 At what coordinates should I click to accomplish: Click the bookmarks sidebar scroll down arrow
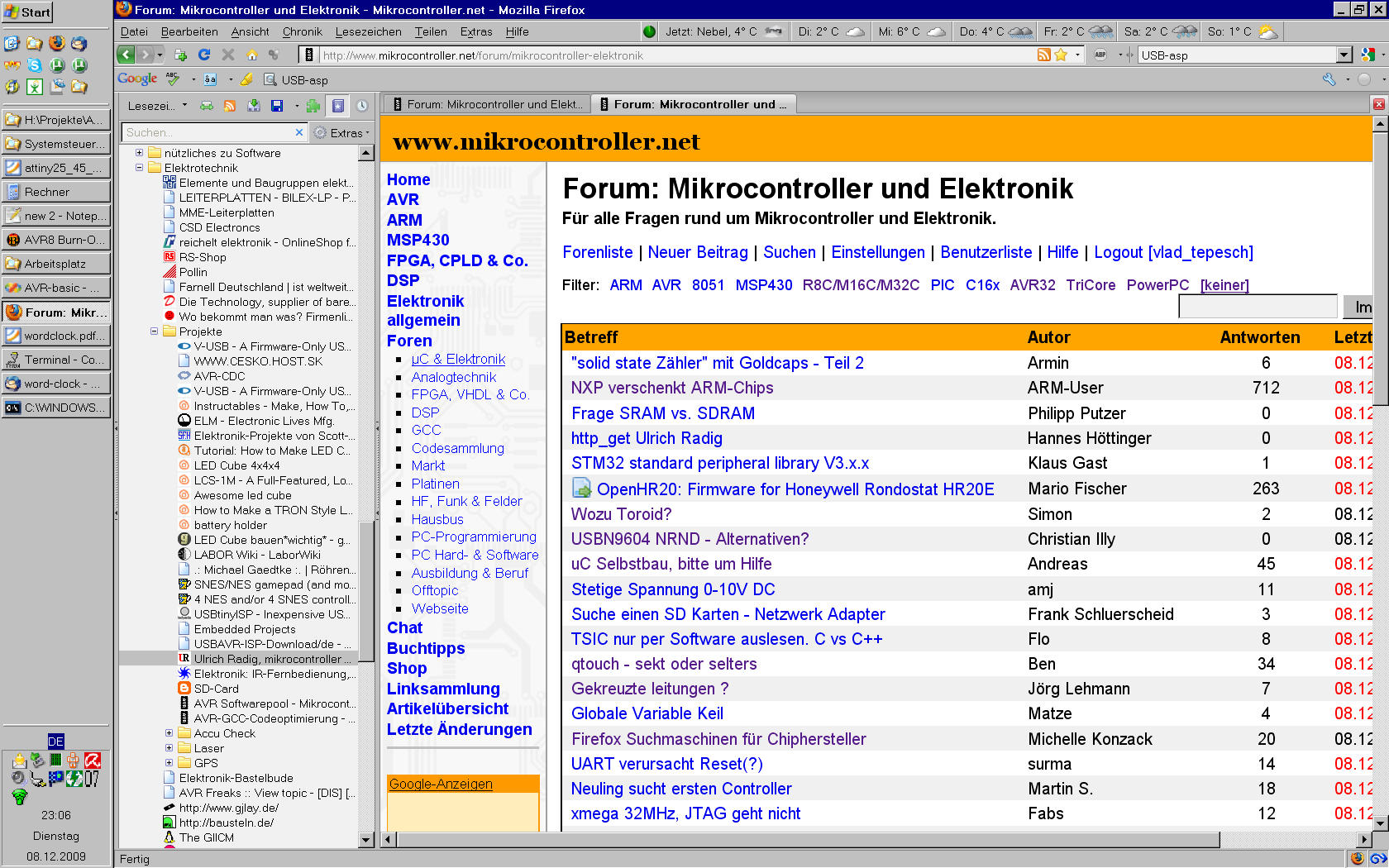[x=367, y=839]
